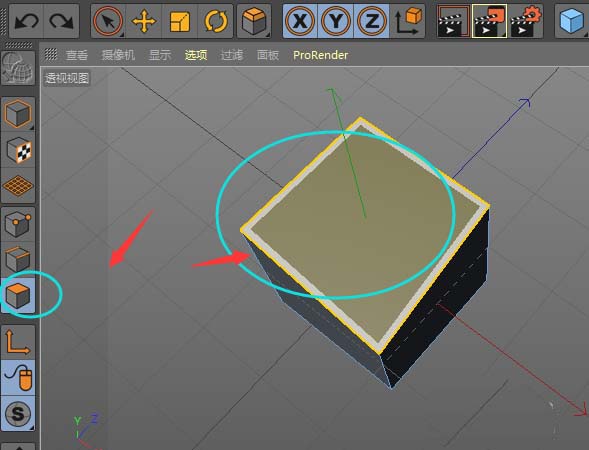Toggle Enable Snap S icon
Screen dimensions: 589x450
pyautogui.click(x=18, y=414)
